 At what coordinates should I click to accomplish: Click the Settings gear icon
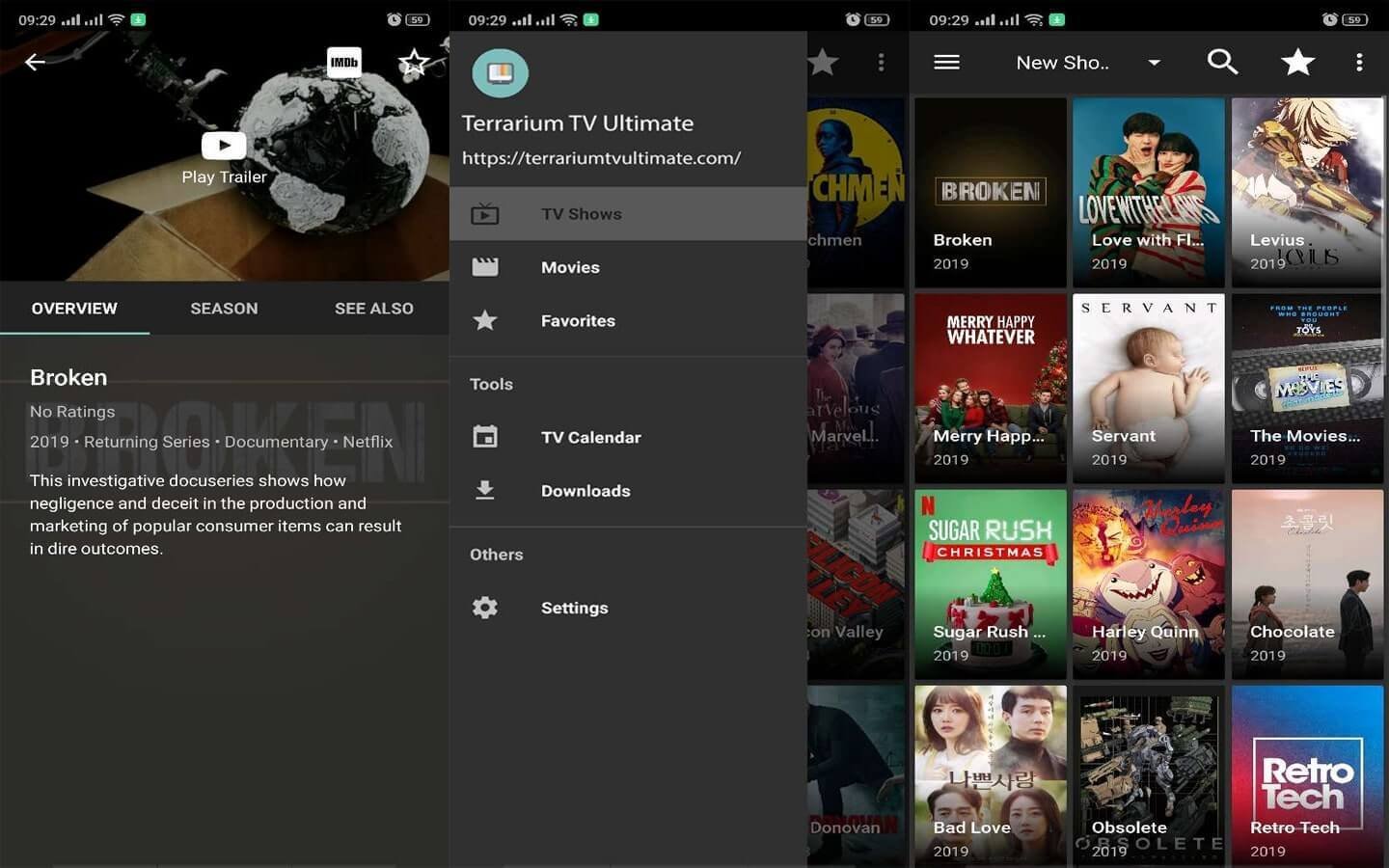point(485,608)
